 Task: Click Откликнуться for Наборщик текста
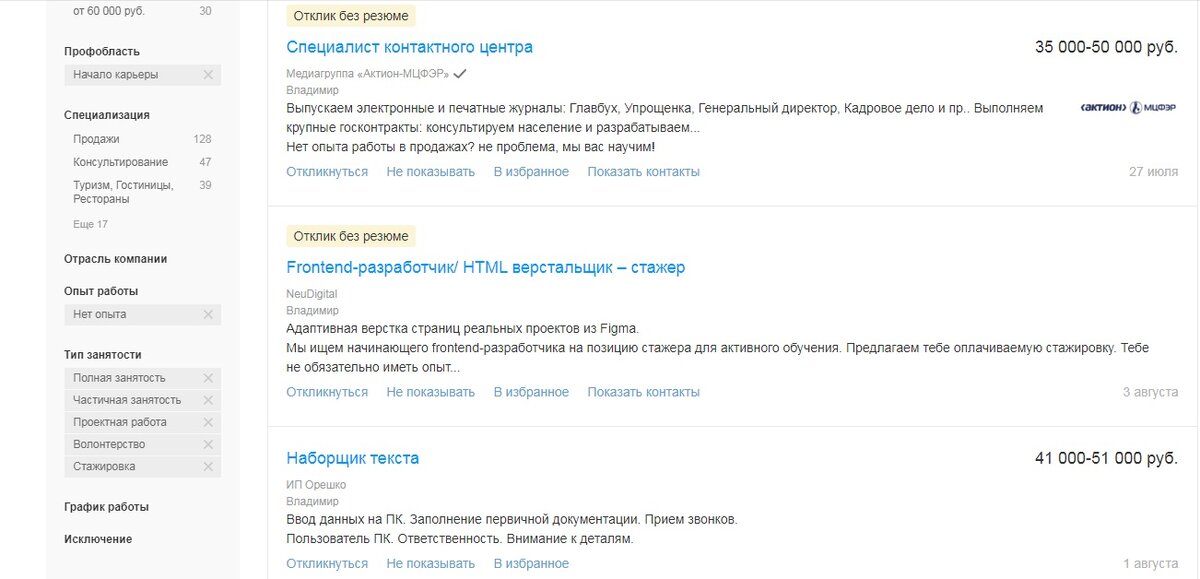click(x=327, y=563)
